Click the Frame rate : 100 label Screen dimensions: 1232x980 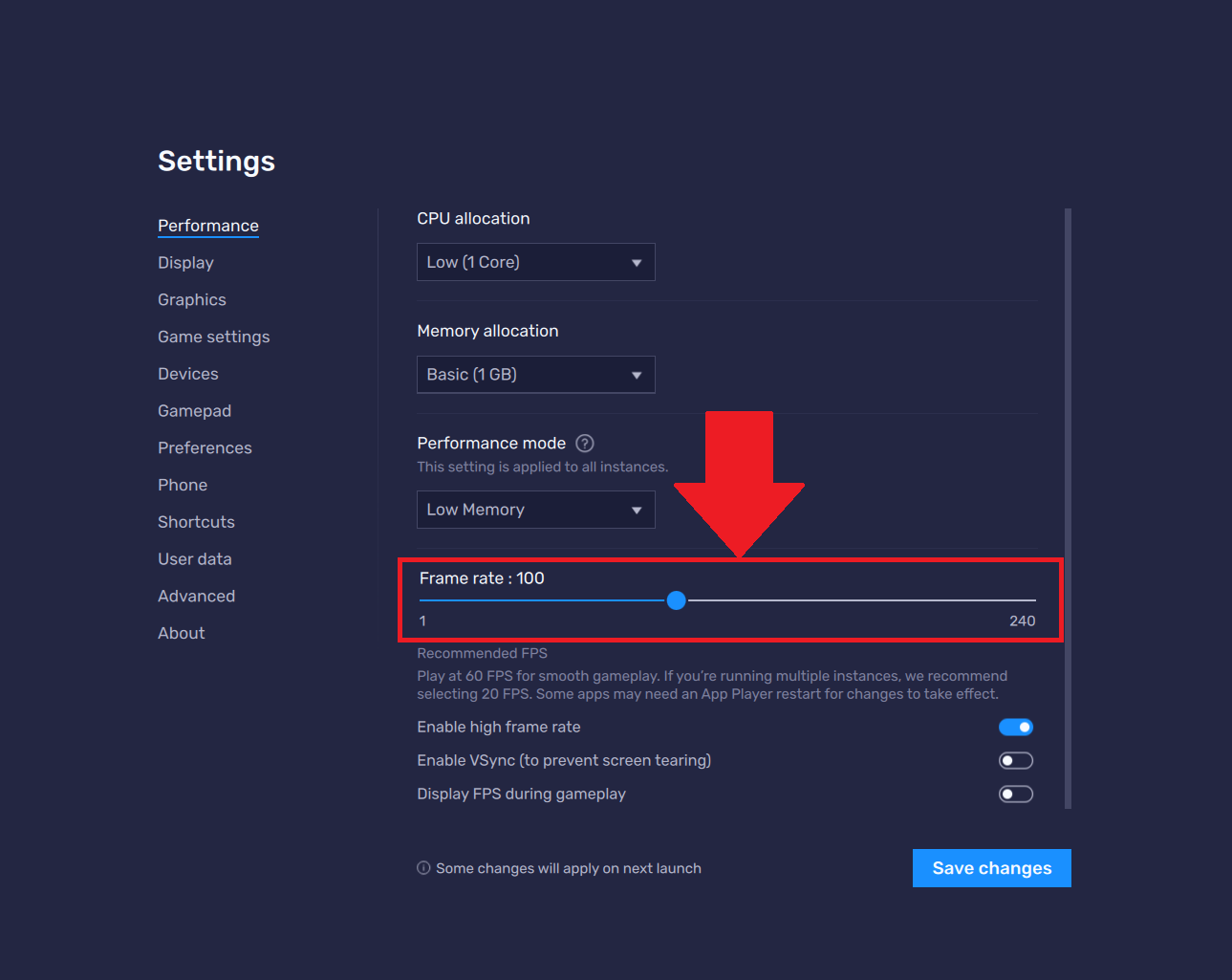(x=482, y=578)
